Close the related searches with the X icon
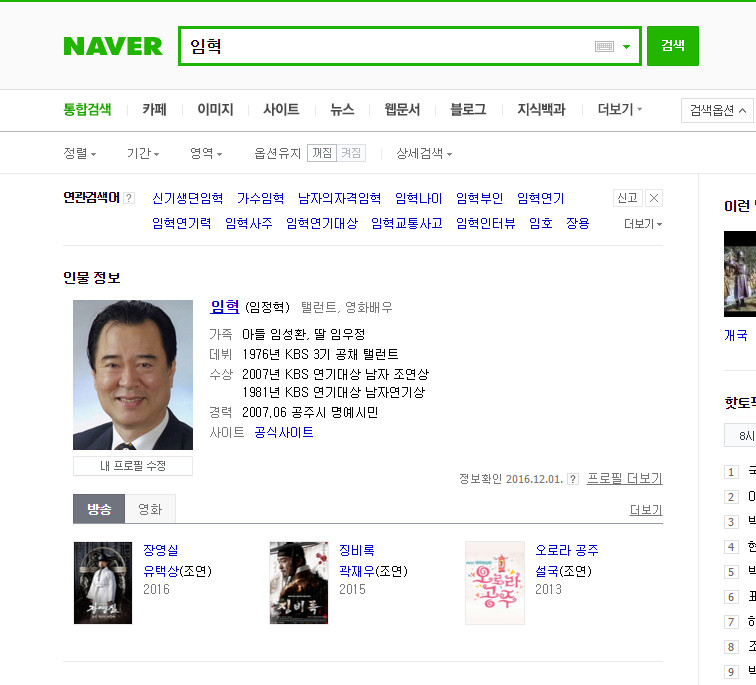 (x=654, y=198)
